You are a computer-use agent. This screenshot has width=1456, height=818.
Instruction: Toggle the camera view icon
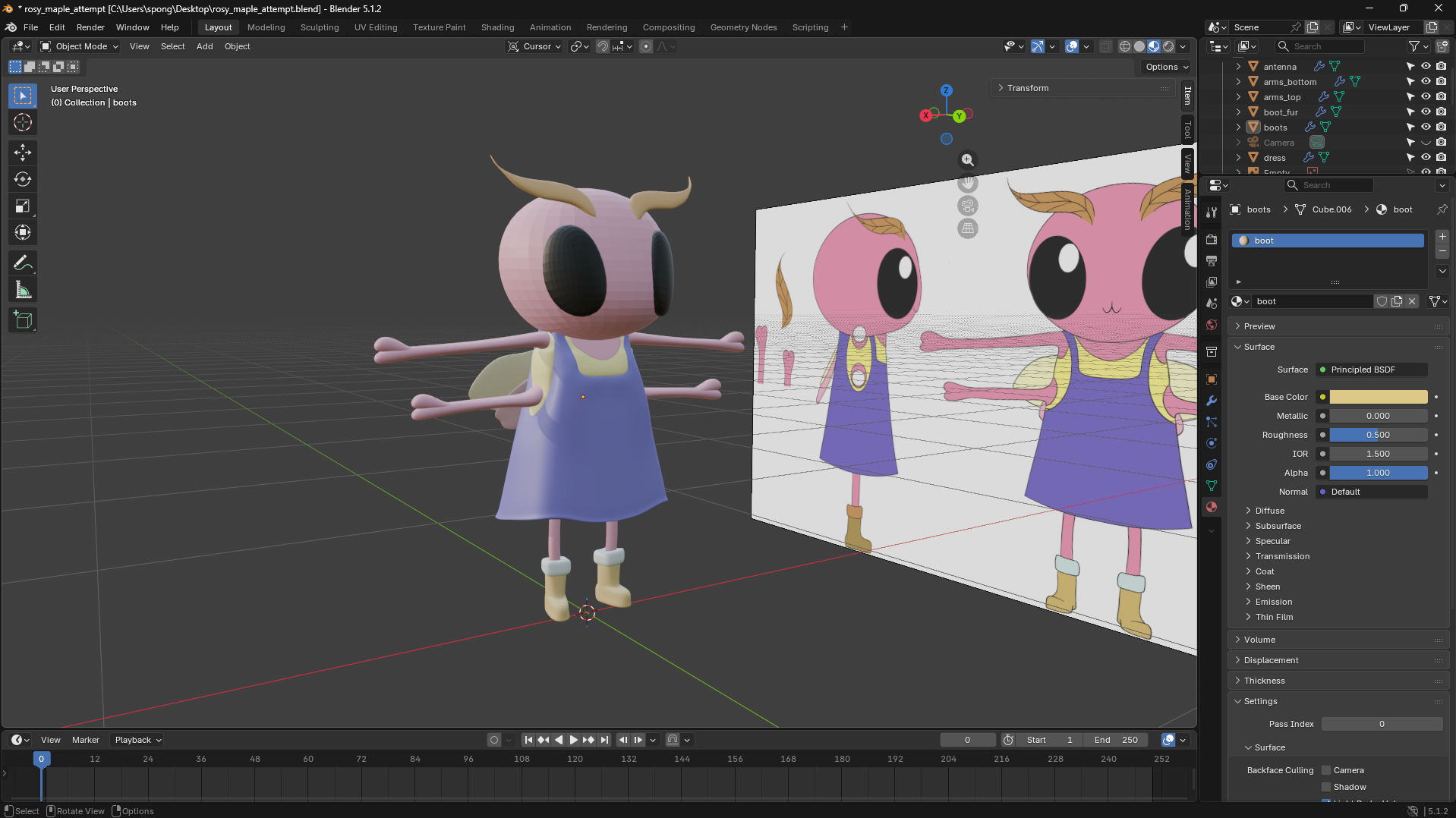(x=968, y=206)
